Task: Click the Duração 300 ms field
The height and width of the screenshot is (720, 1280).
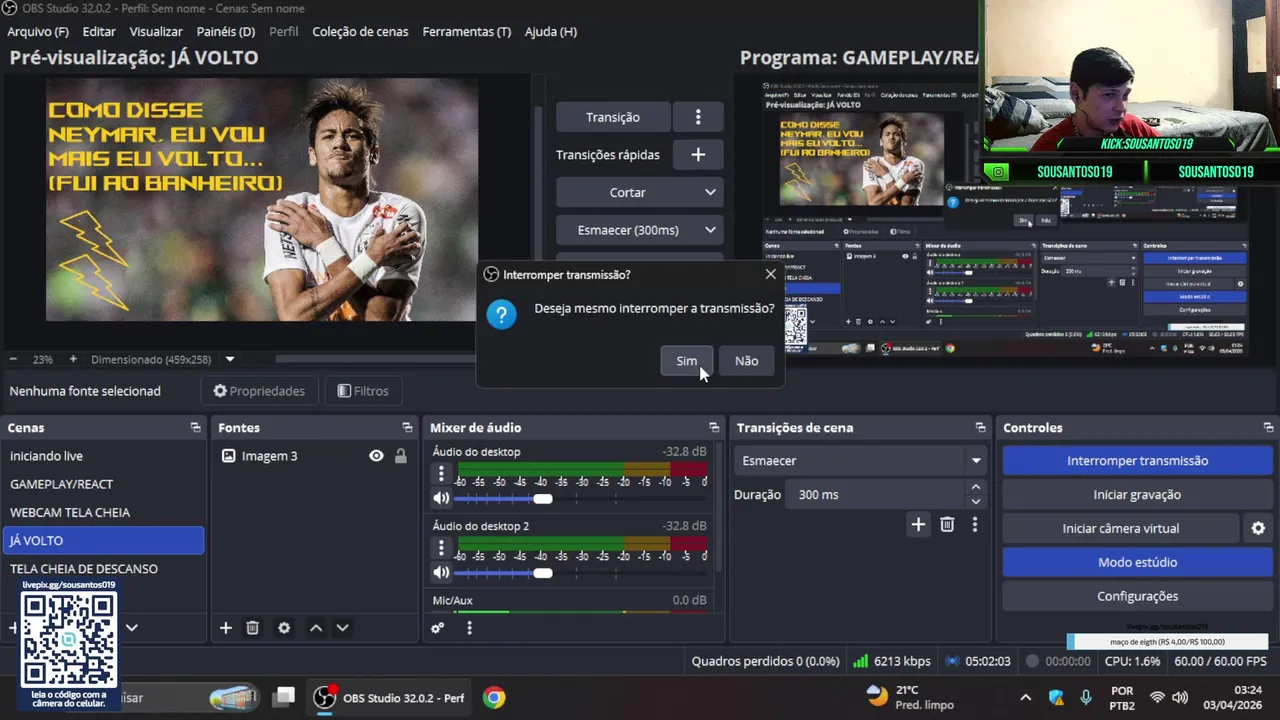Action: coord(875,495)
